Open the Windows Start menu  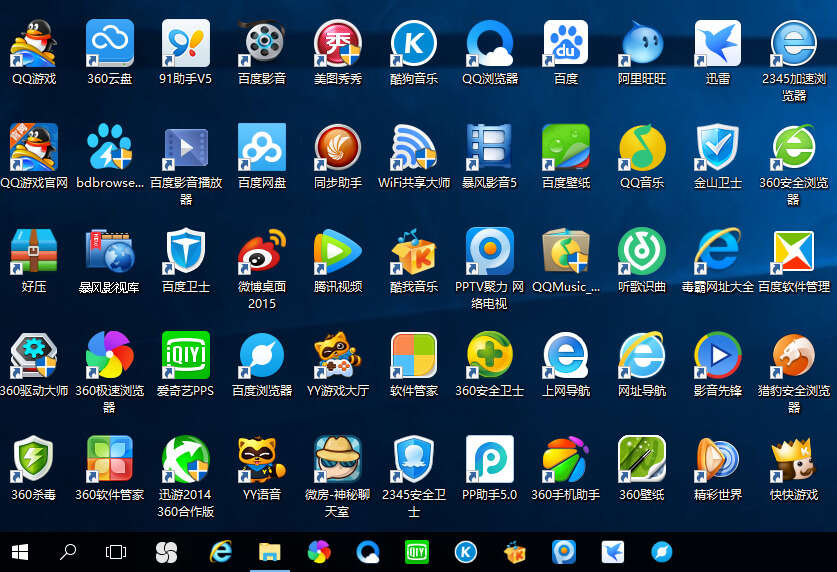(20, 552)
